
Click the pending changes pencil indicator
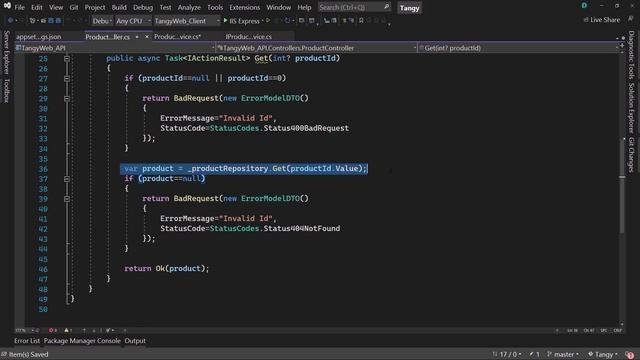coord(534,354)
